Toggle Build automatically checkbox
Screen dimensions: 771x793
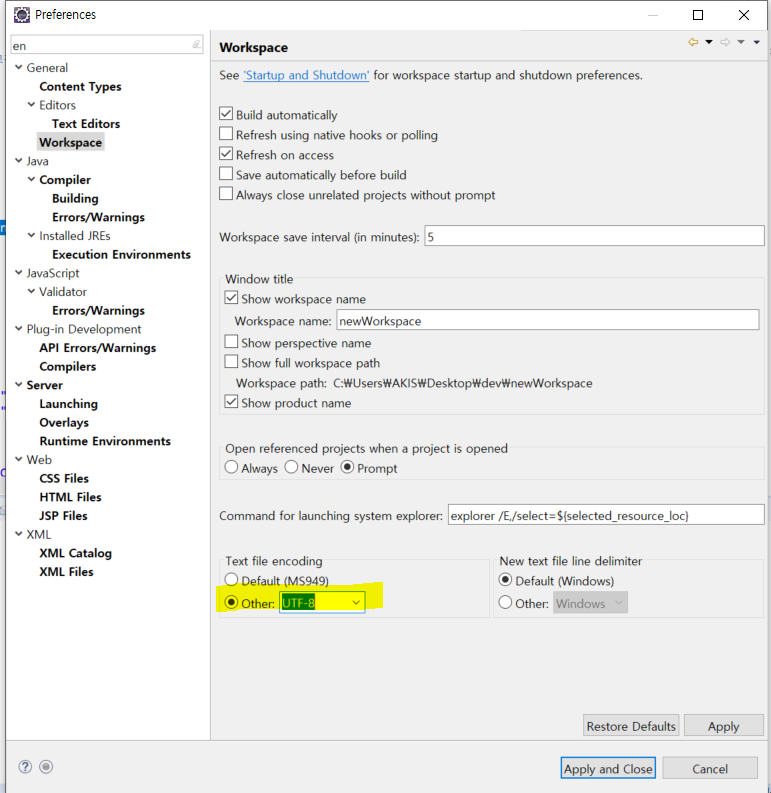coord(226,113)
